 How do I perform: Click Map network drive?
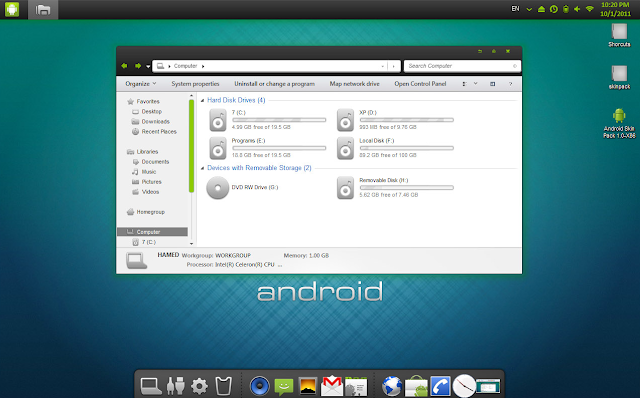[354, 84]
